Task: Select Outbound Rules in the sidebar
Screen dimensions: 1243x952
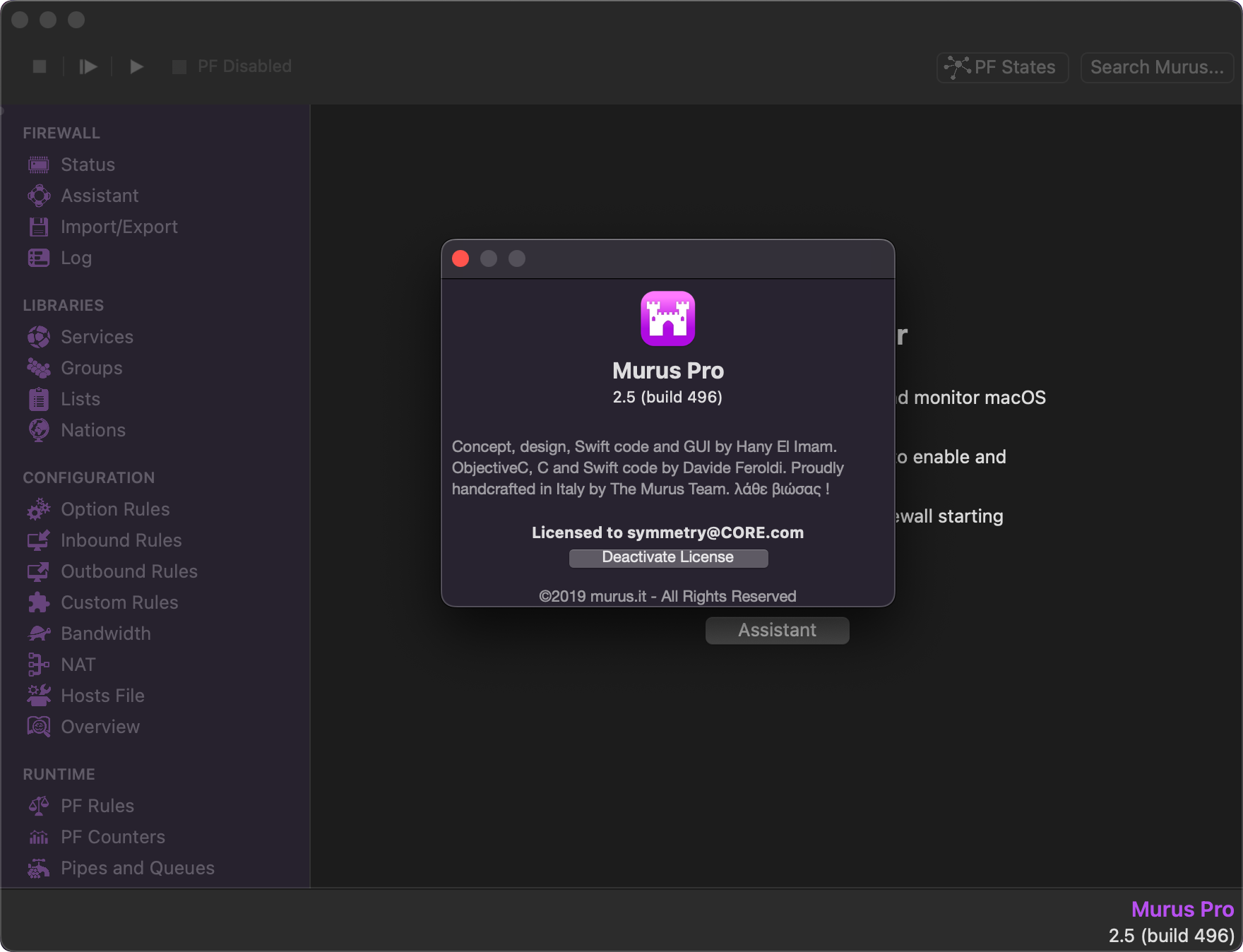Action: point(129,571)
